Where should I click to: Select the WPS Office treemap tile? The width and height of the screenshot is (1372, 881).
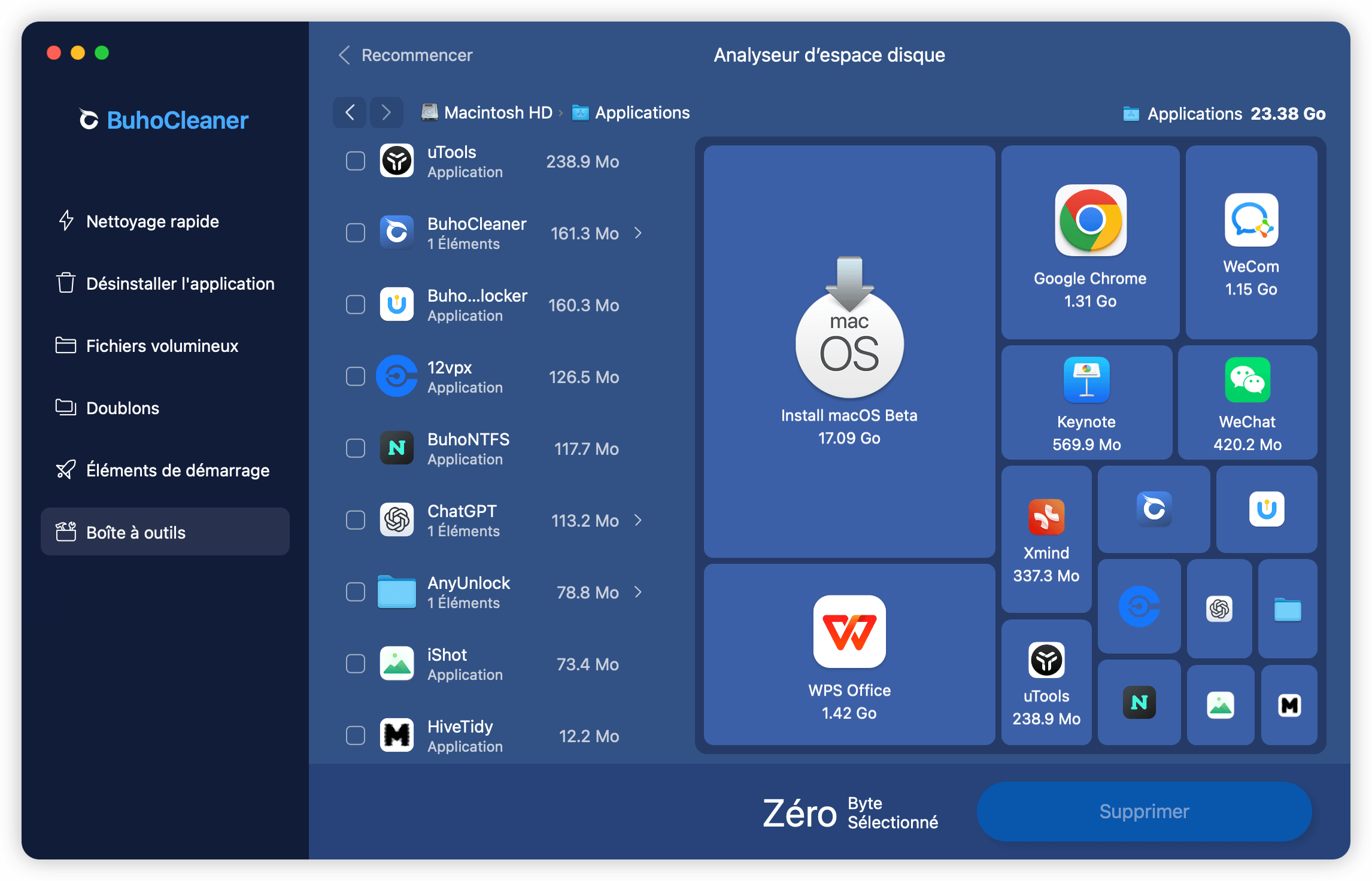click(x=849, y=655)
